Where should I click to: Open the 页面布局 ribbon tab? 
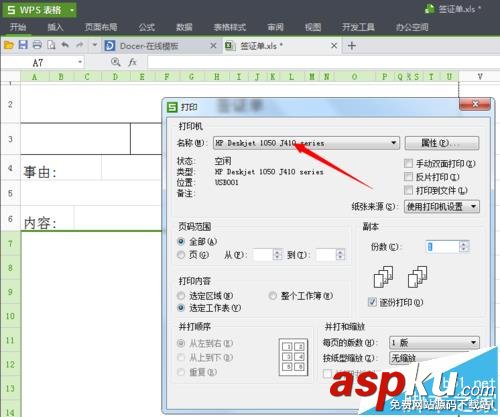[x=101, y=27]
